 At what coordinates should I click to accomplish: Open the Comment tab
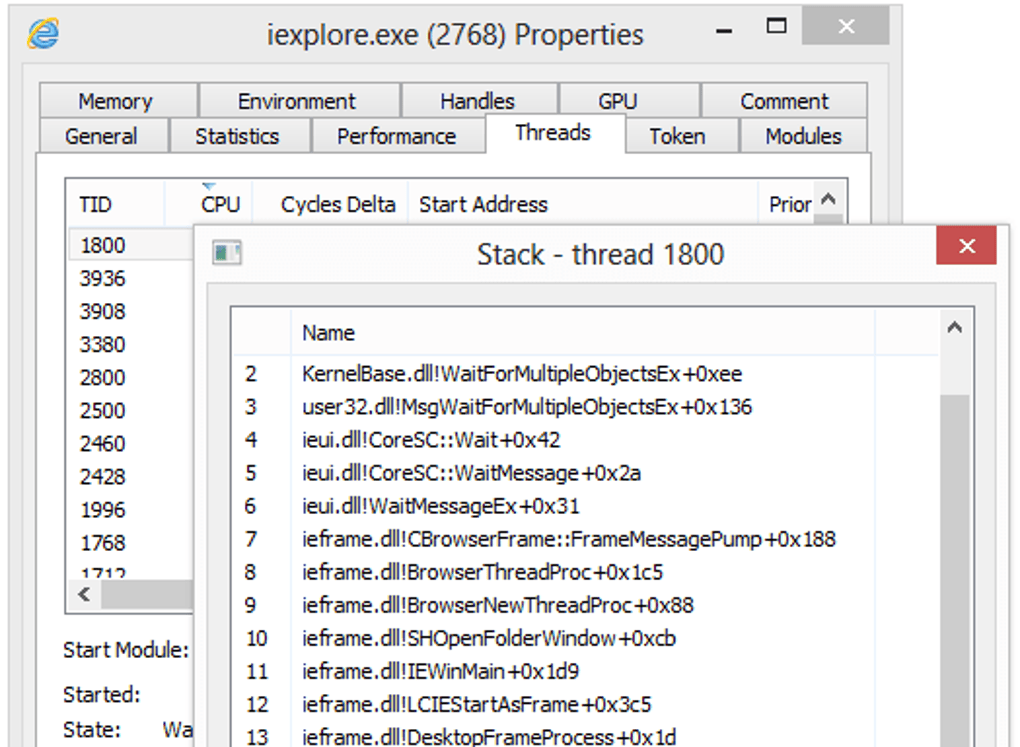click(x=785, y=101)
